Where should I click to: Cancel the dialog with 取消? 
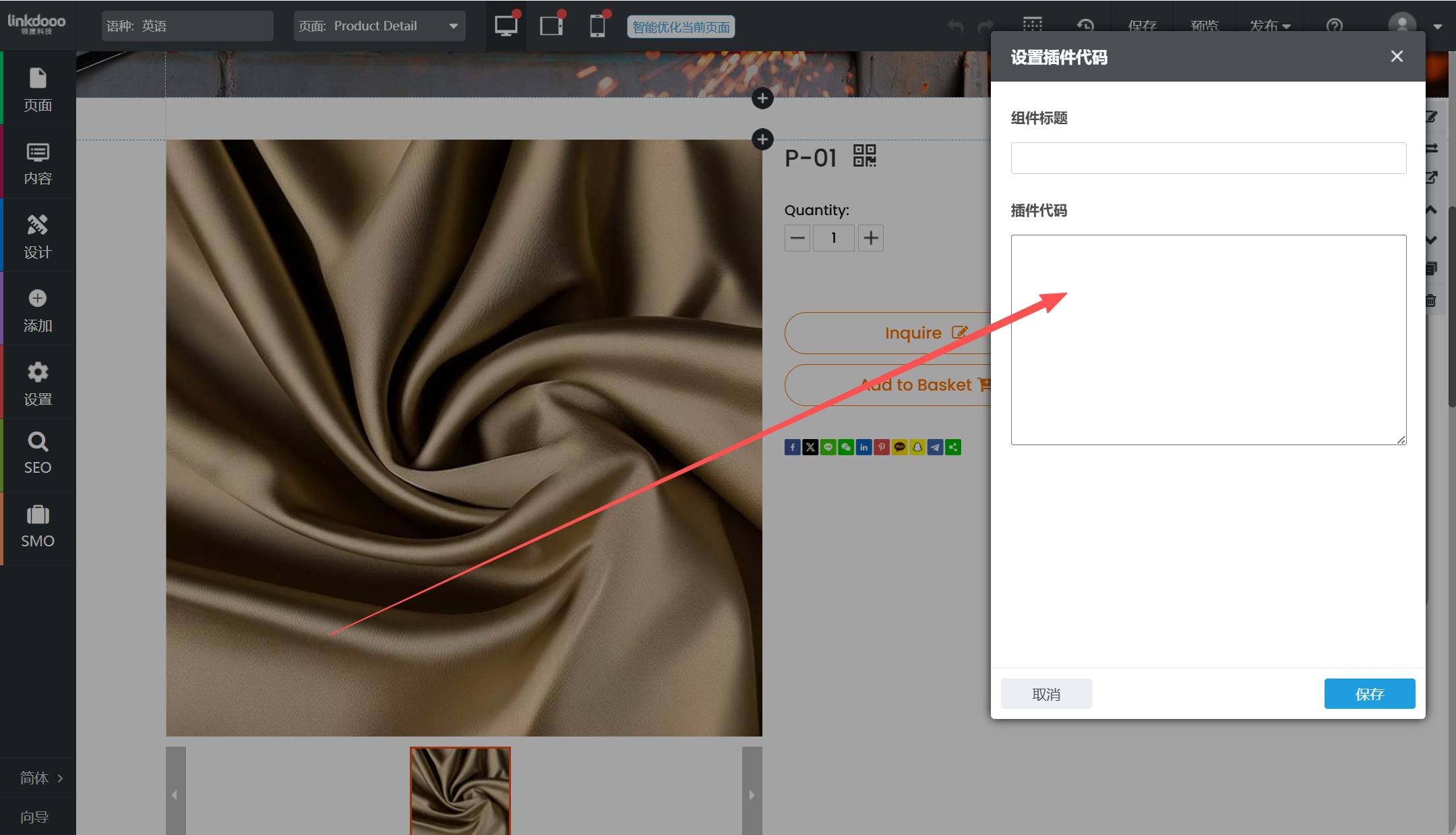click(x=1045, y=693)
